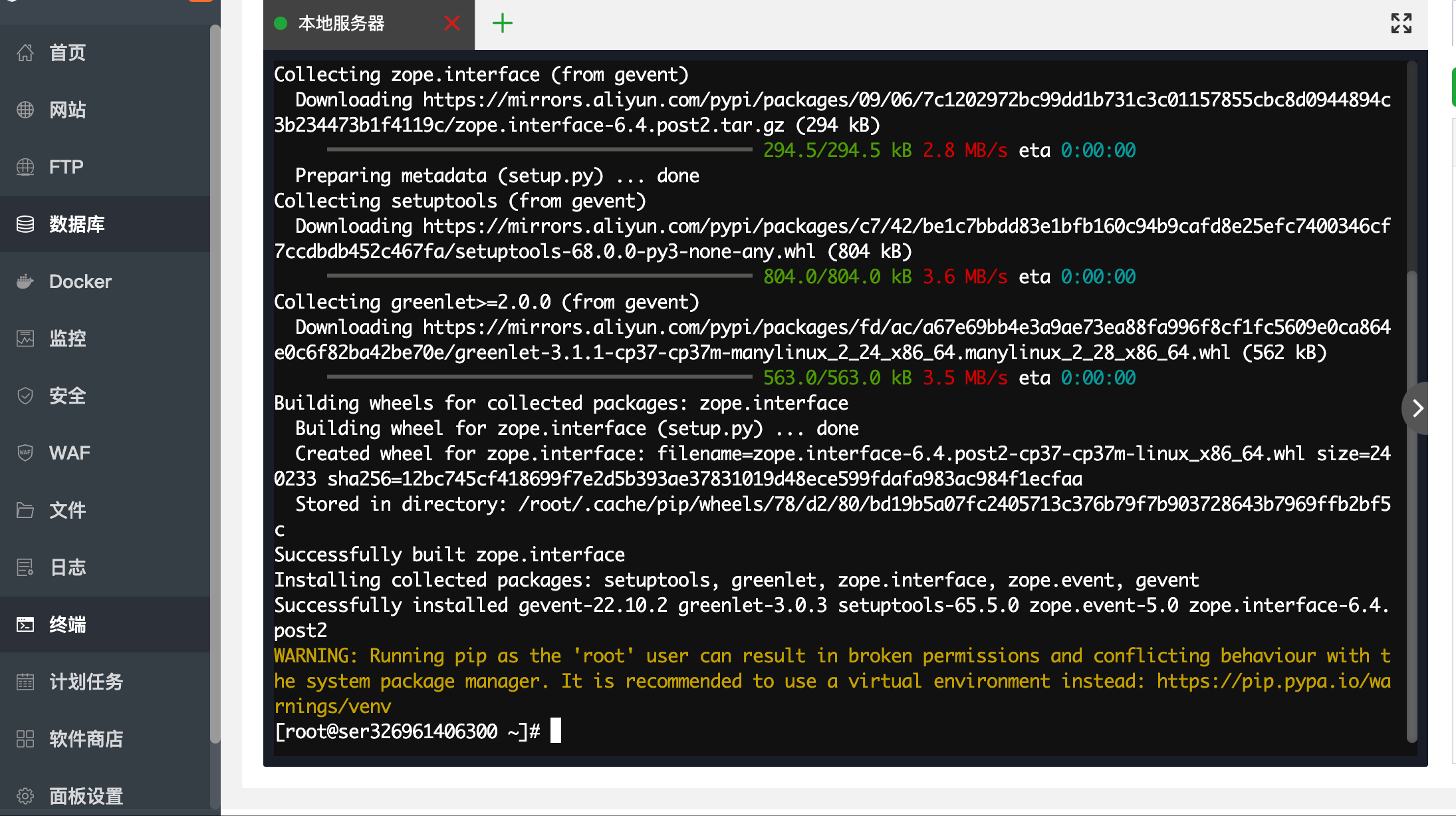The height and width of the screenshot is (816, 1456).
Task: Click the monitoring chart icon beside 监控
Action: coord(25,339)
